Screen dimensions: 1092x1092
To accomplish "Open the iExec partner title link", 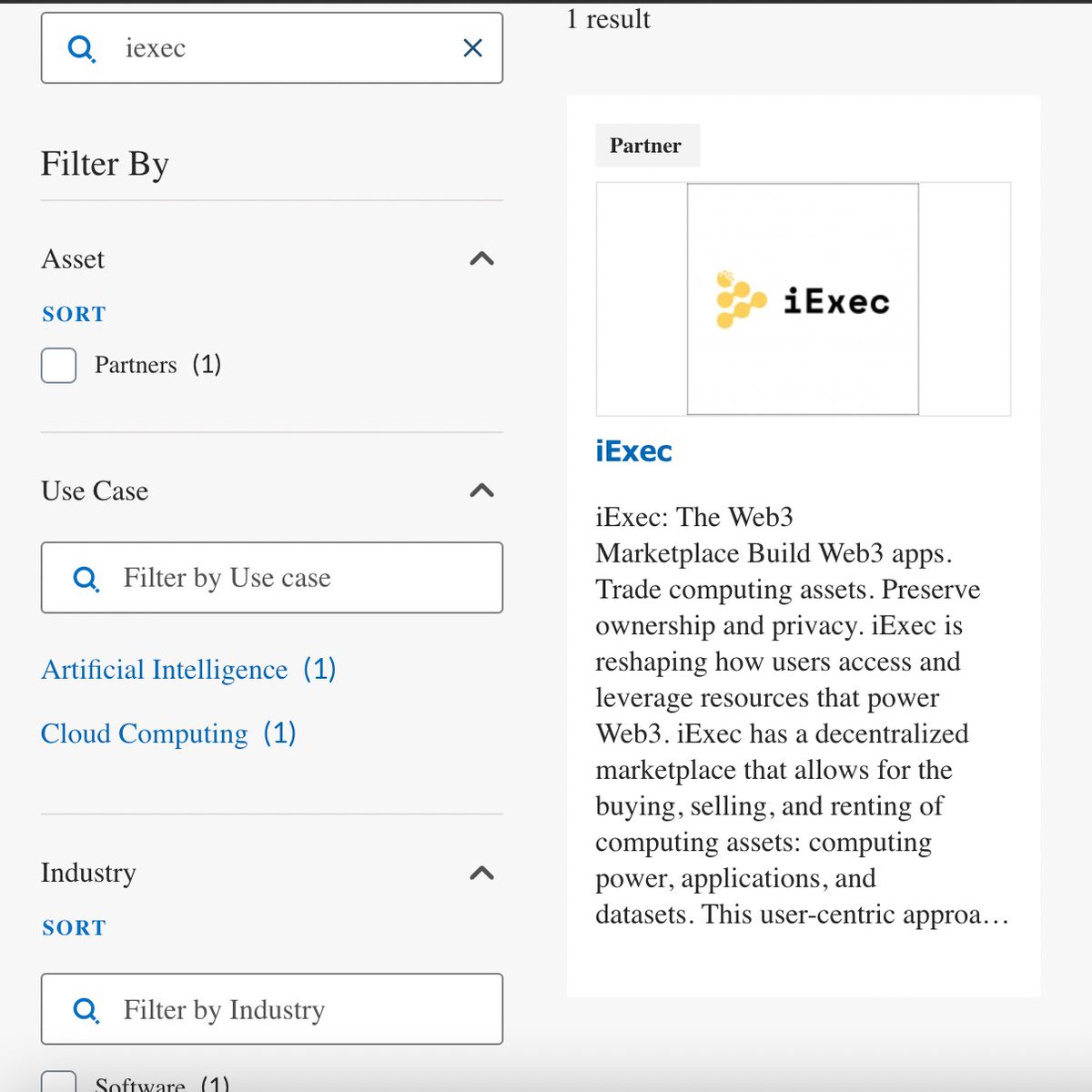I will pos(633,451).
